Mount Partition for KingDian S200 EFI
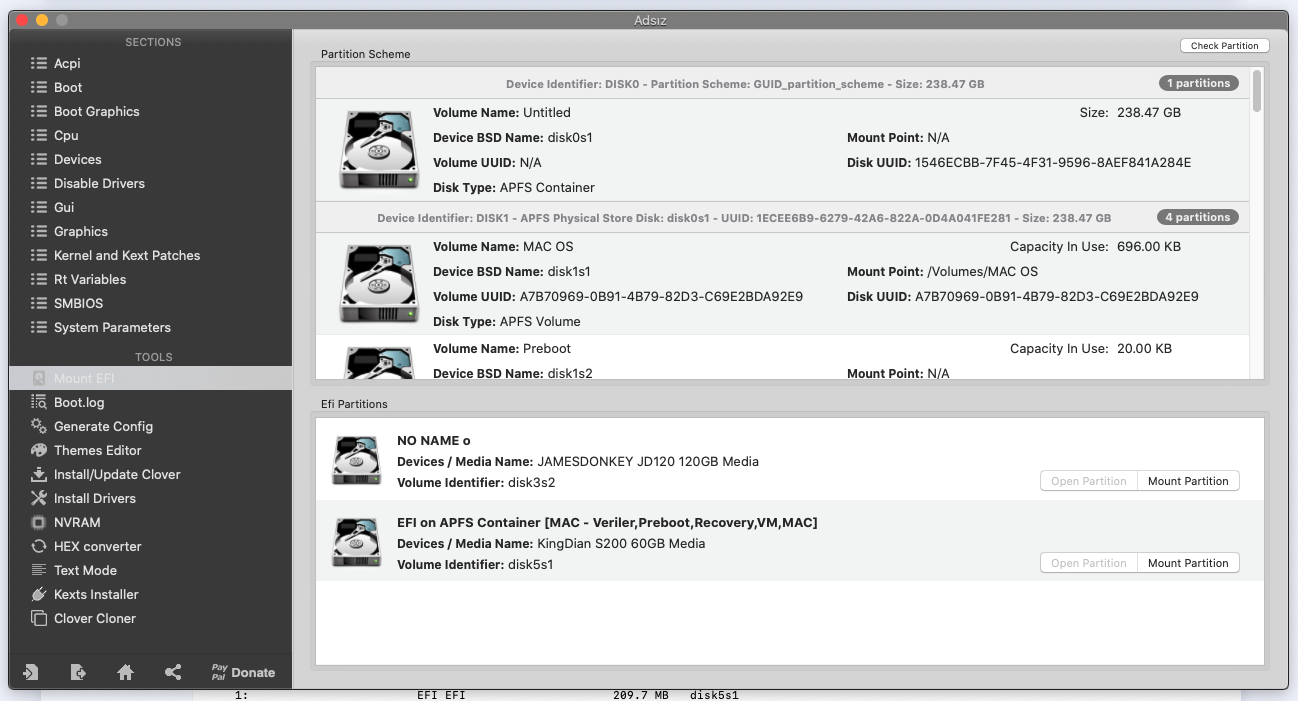This screenshot has width=1298, height=701. pyautogui.click(x=1187, y=563)
